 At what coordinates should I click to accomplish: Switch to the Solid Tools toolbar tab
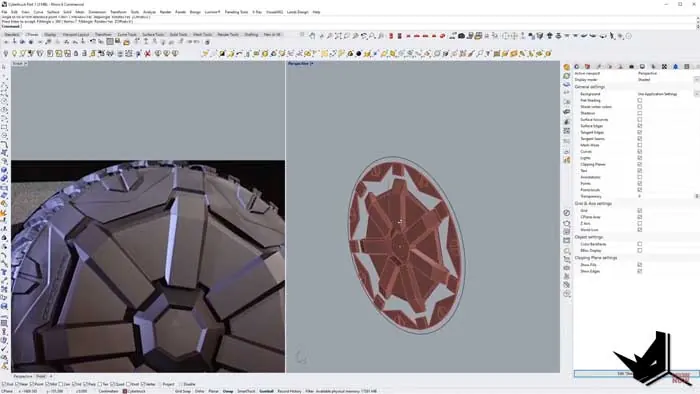point(178,34)
